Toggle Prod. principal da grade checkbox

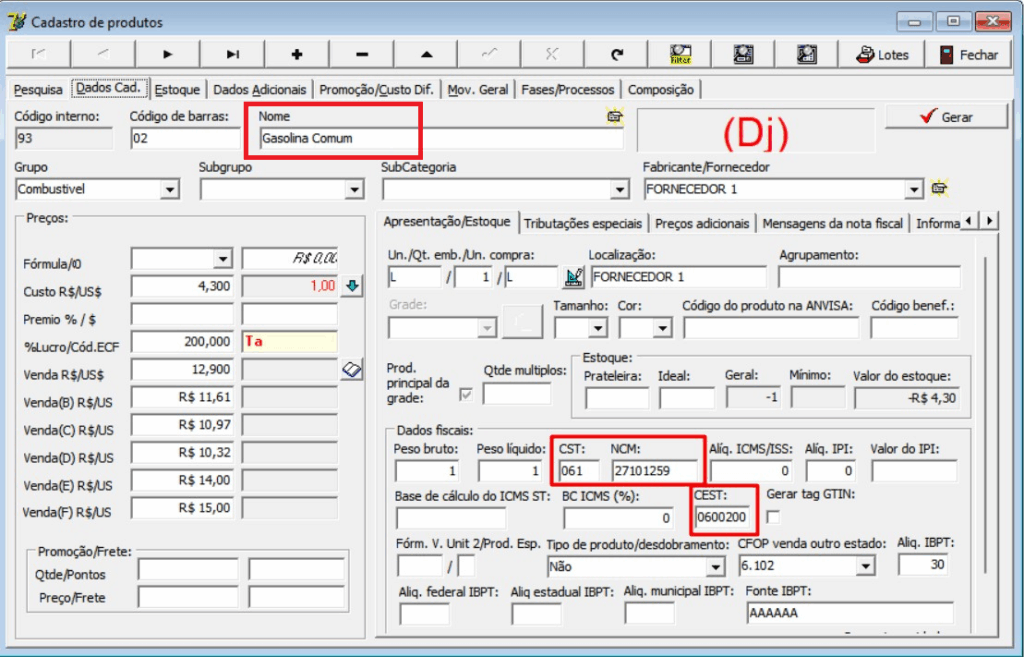click(464, 392)
